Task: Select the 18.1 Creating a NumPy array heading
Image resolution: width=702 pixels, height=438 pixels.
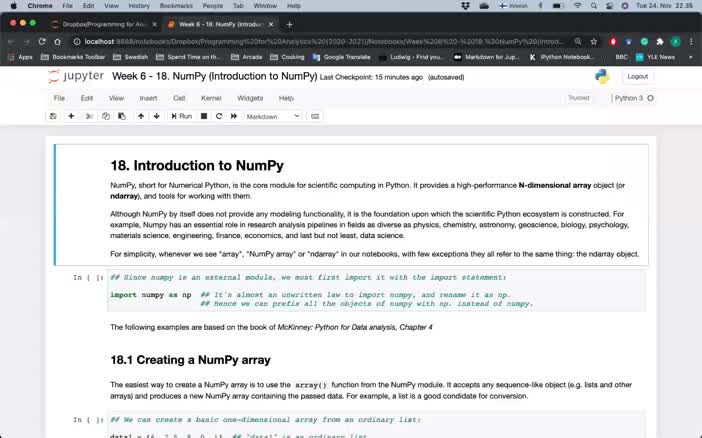Action: [x=190, y=360]
